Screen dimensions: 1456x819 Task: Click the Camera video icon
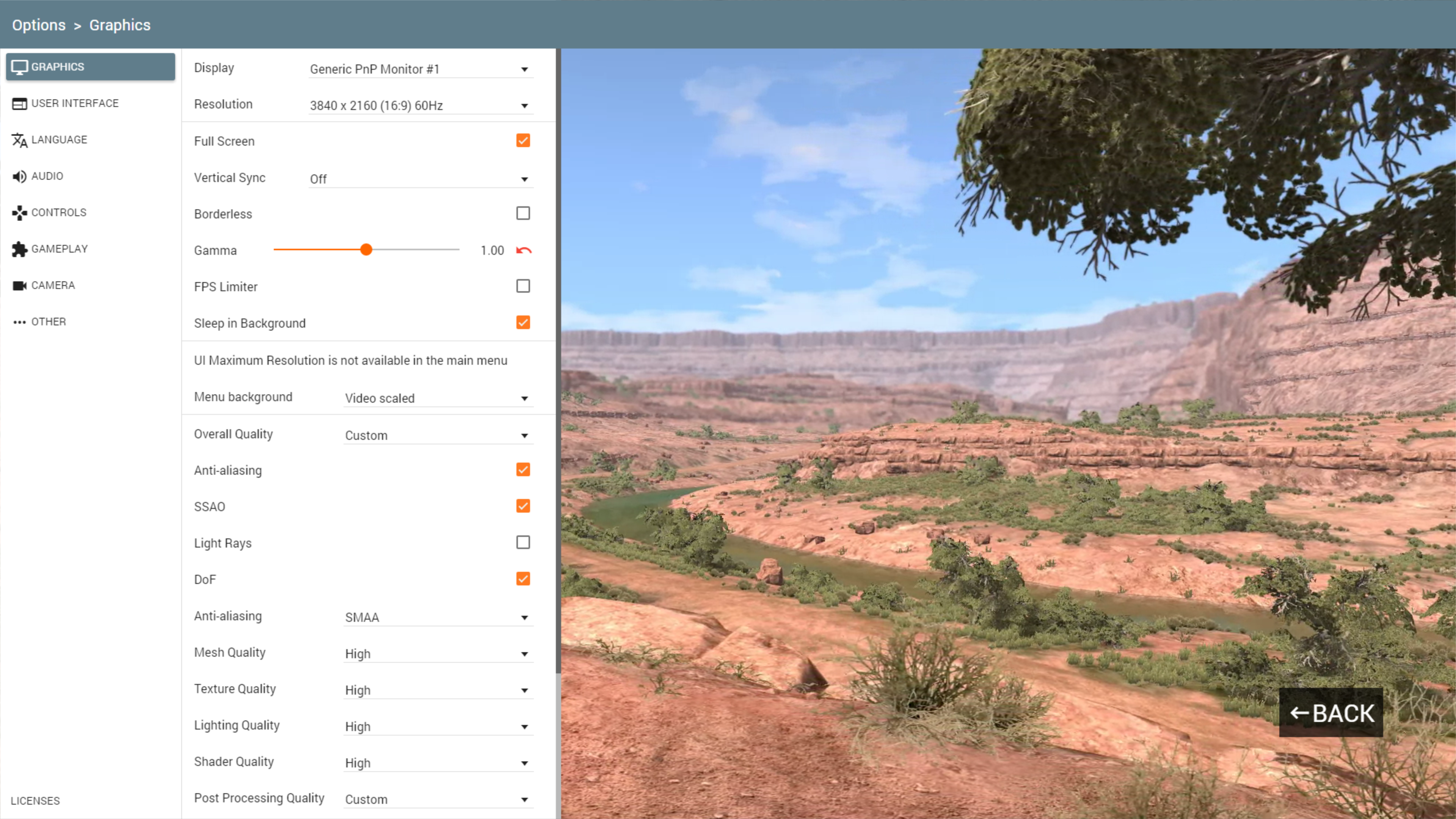point(19,286)
